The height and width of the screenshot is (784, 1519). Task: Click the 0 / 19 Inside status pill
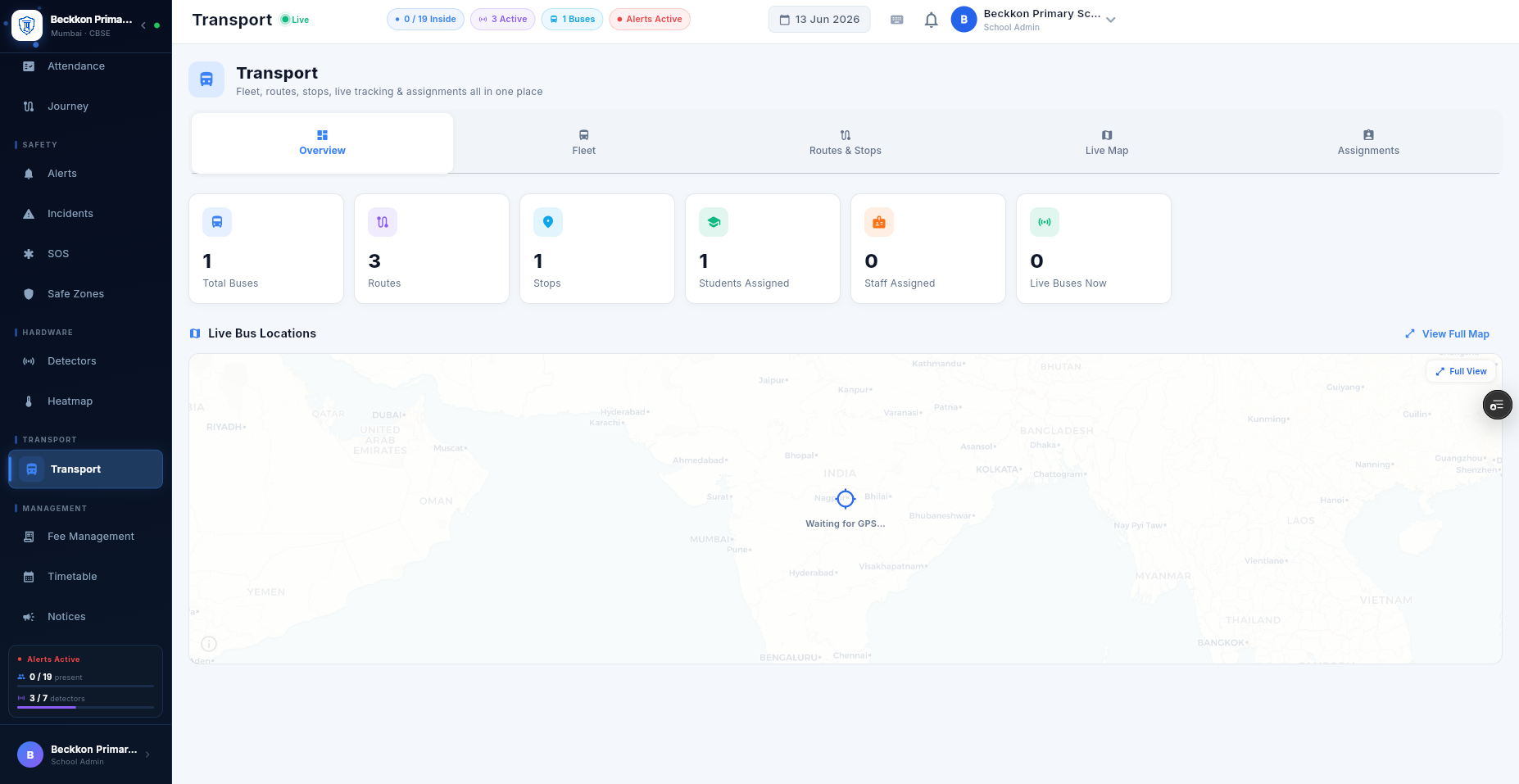425,20
